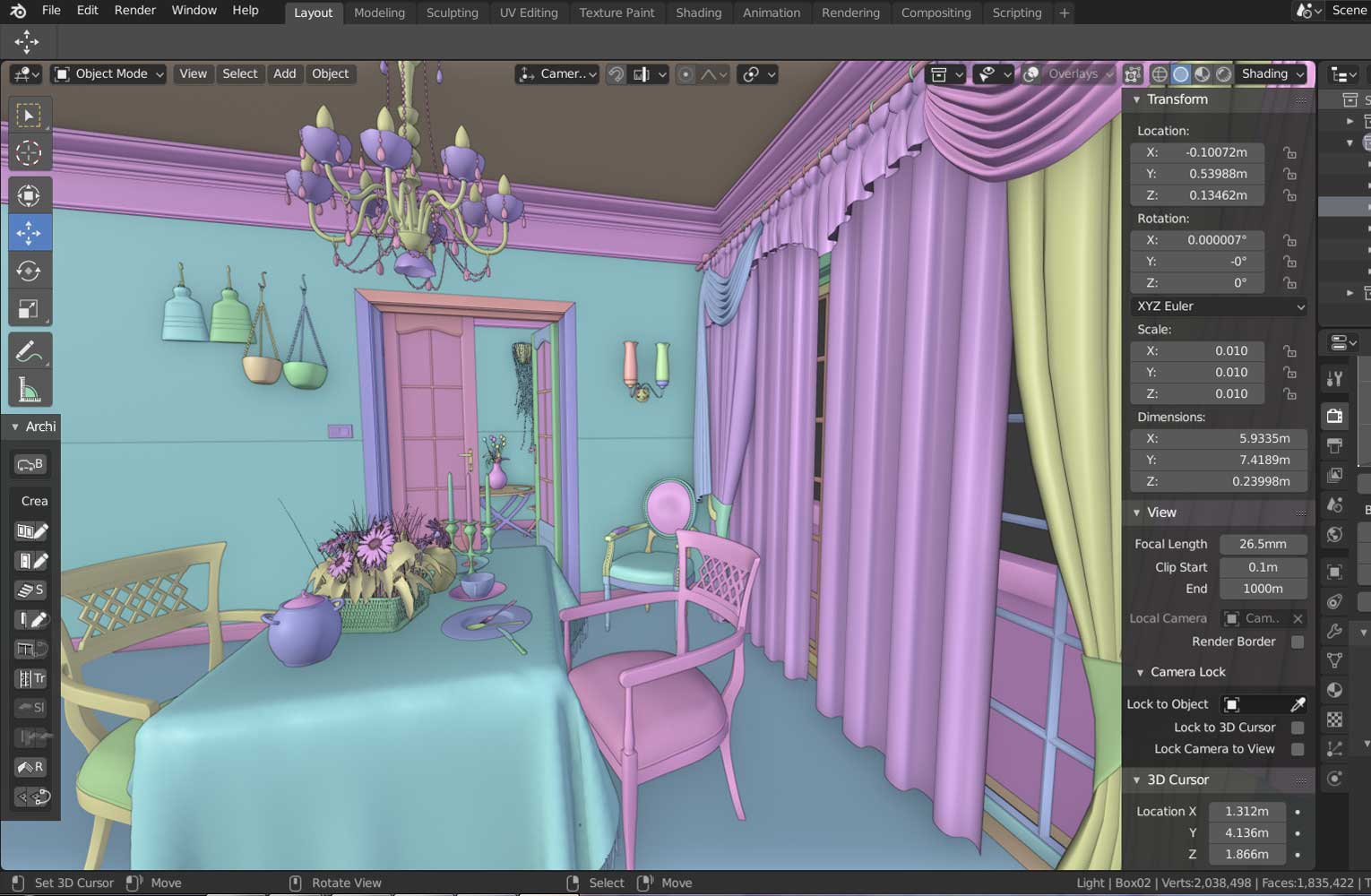Image resolution: width=1371 pixels, height=896 pixels.
Task: Open the rotation order dropdown showing XYZ Euler
Action: coord(1218,306)
